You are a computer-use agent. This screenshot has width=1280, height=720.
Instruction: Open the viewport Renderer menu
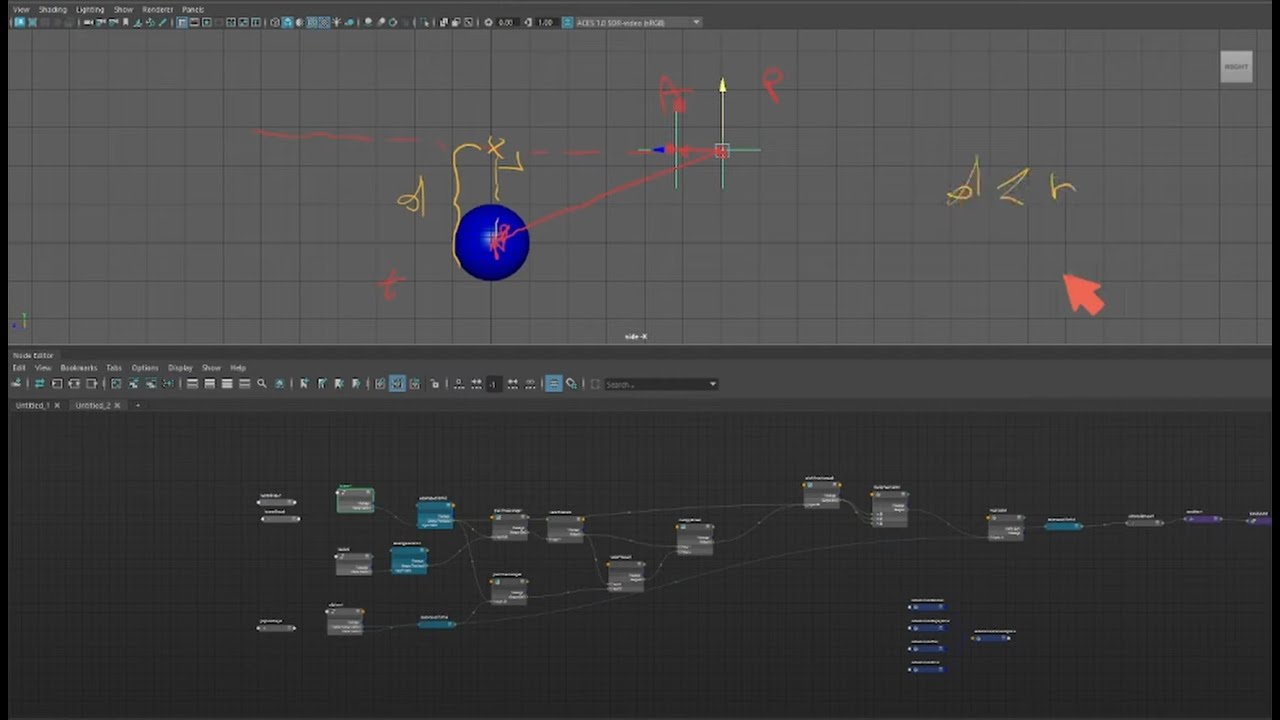click(157, 9)
